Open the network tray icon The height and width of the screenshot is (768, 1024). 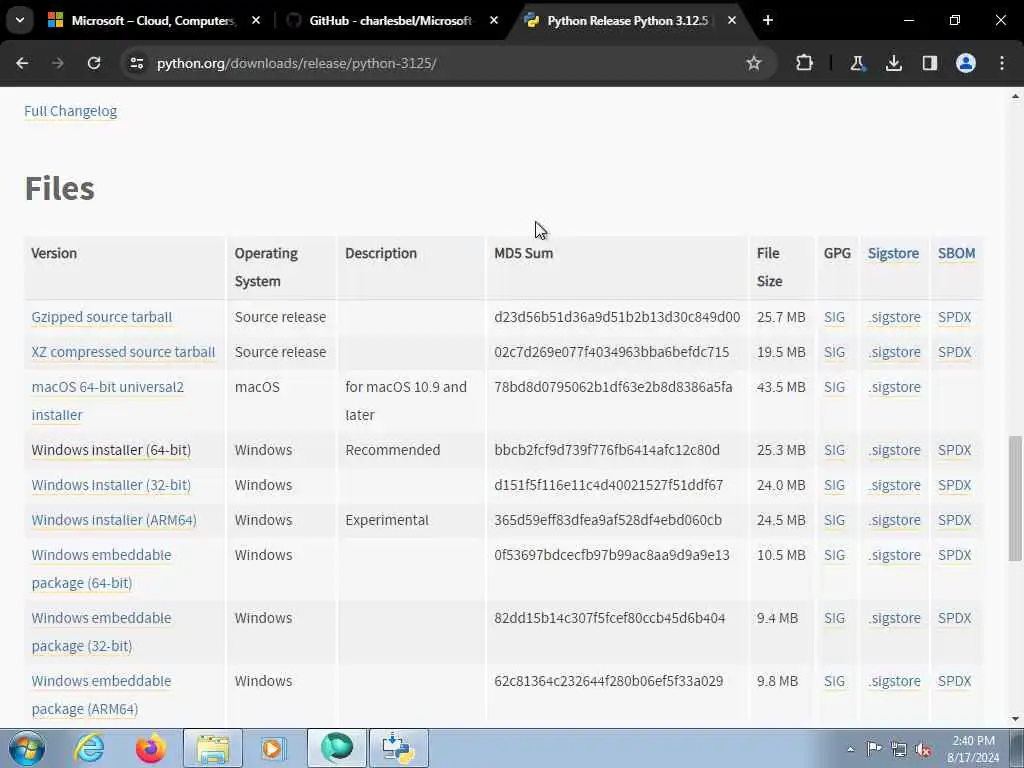coord(899,749)
